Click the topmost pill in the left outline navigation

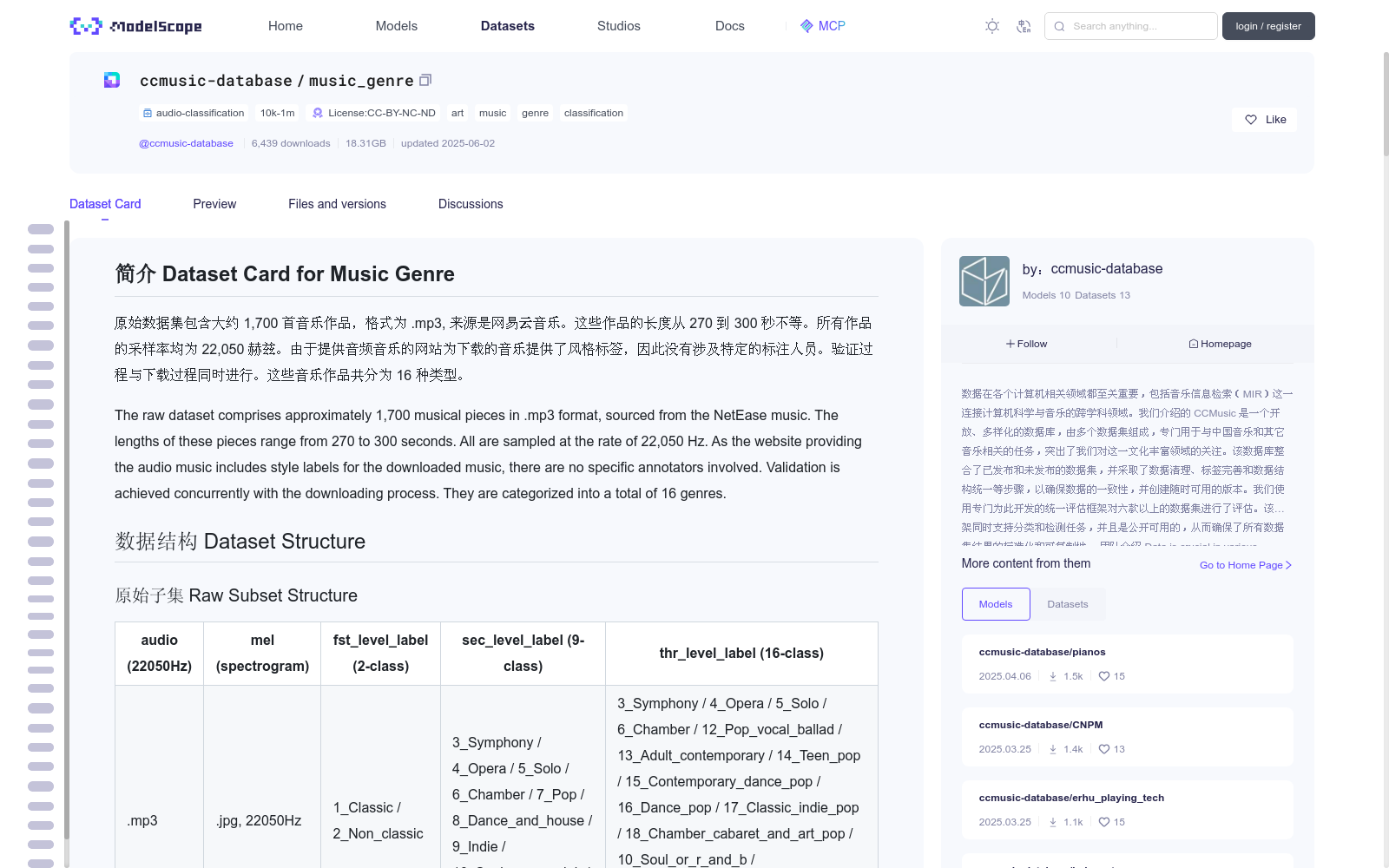[41, 229]
